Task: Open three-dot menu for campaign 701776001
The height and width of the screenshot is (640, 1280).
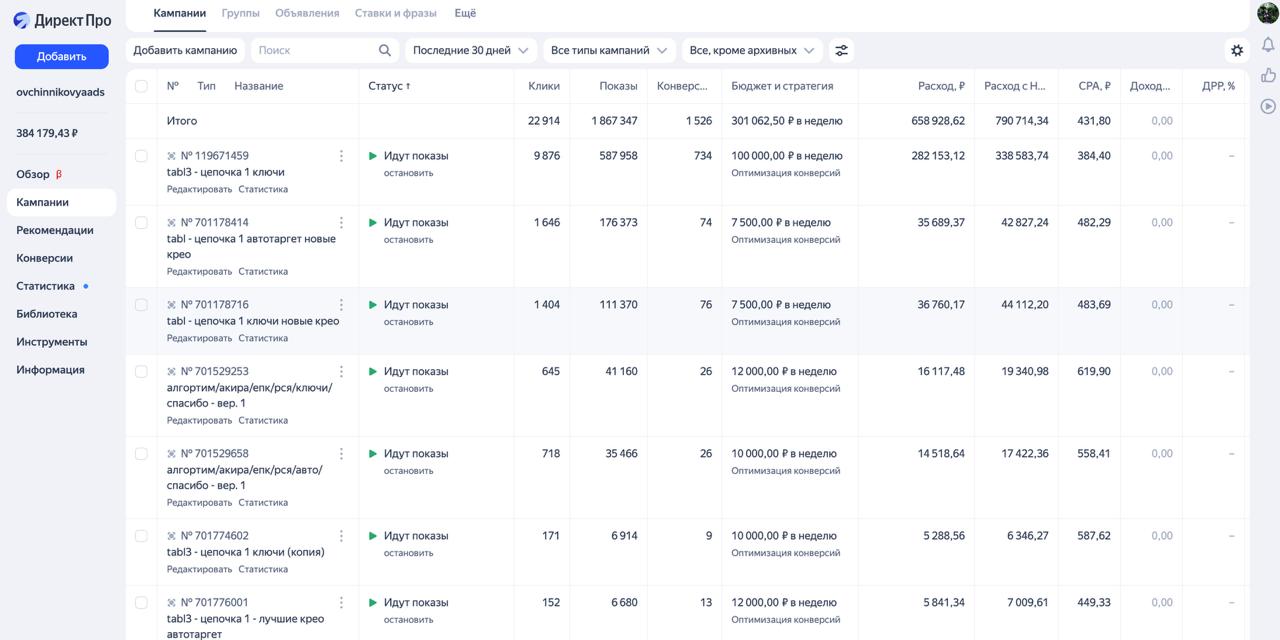Action: point(341,603)
